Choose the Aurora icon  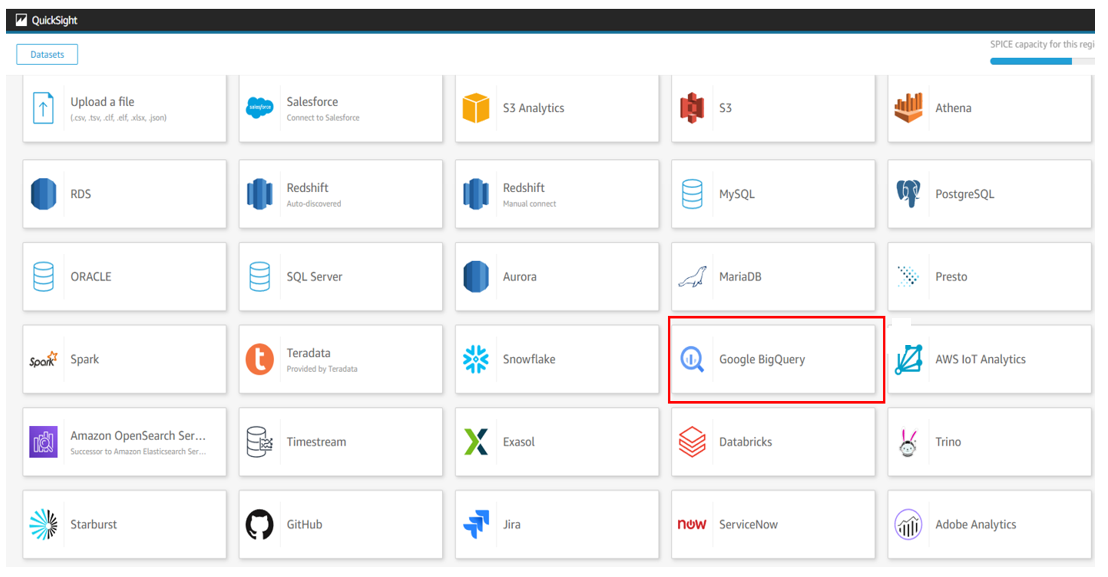point(476,277)
